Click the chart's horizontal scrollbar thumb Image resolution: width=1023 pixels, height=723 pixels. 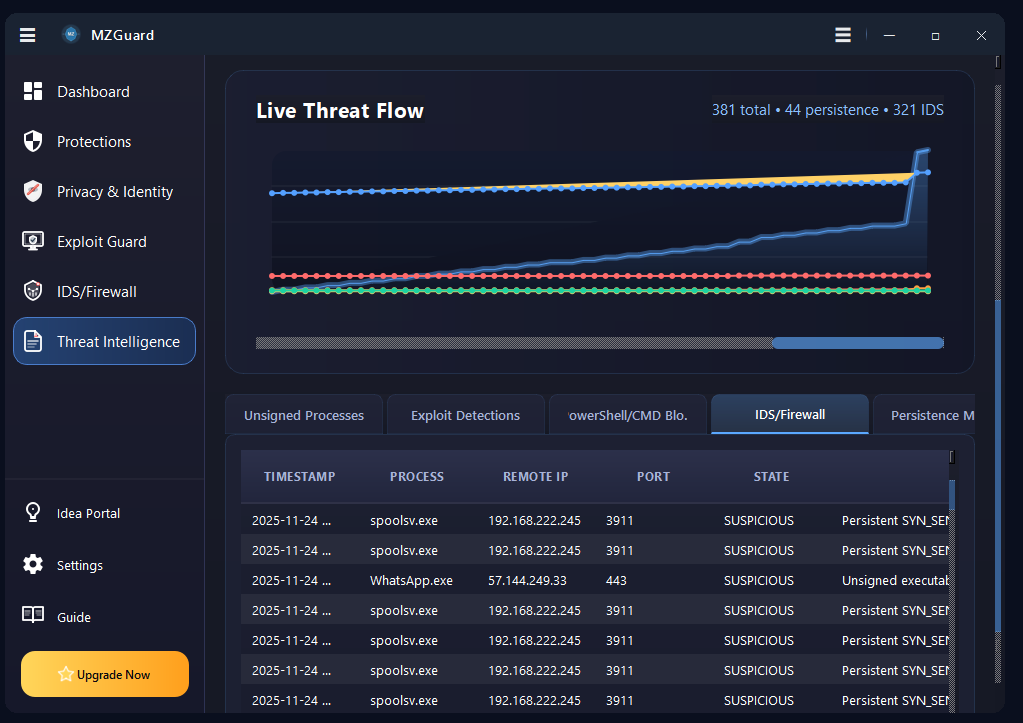857,342
